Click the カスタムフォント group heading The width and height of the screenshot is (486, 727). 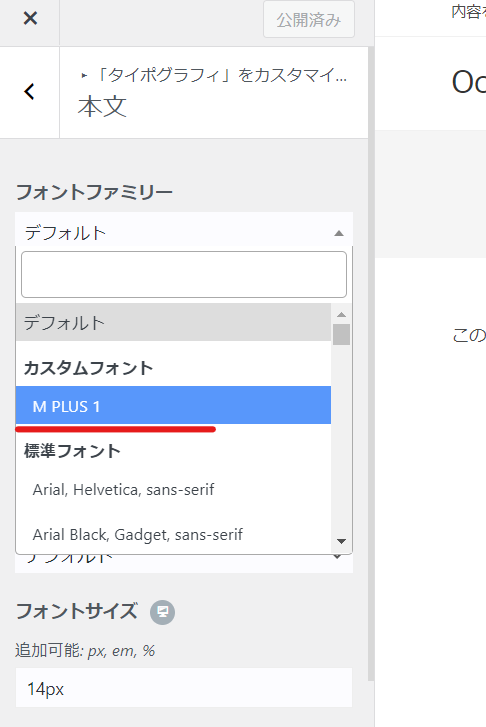click(x=88, y=368)
